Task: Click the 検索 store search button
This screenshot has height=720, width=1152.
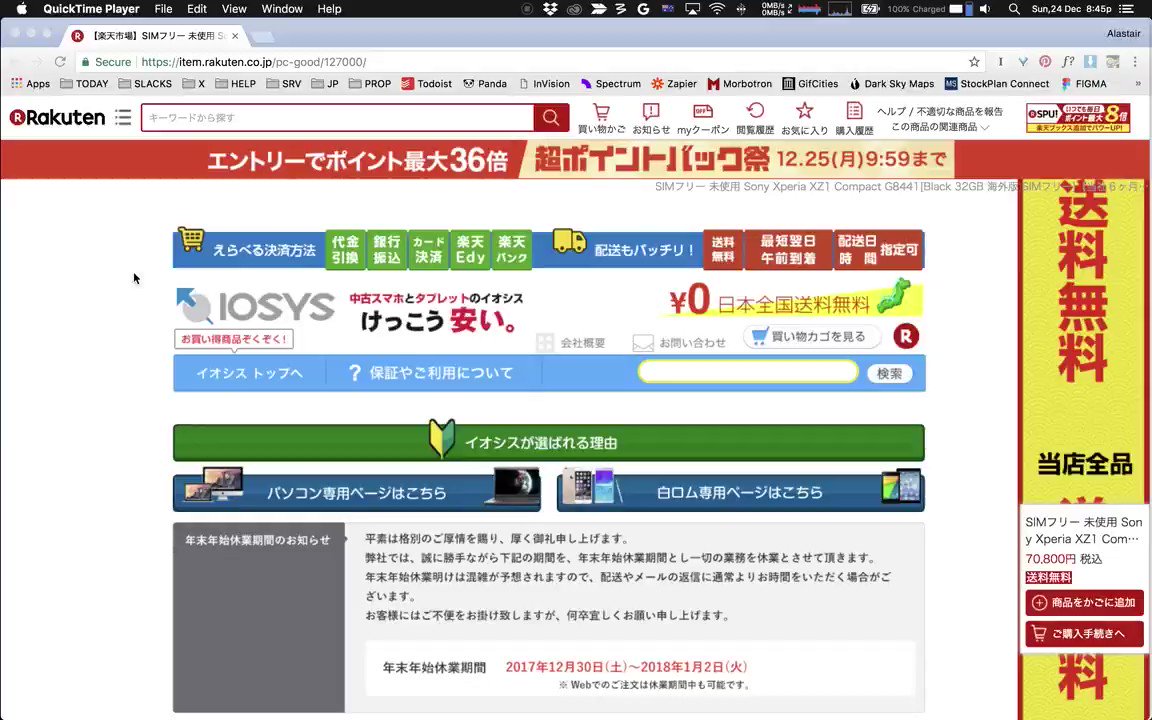Action: pyautogui.click(x=889, y=373)
